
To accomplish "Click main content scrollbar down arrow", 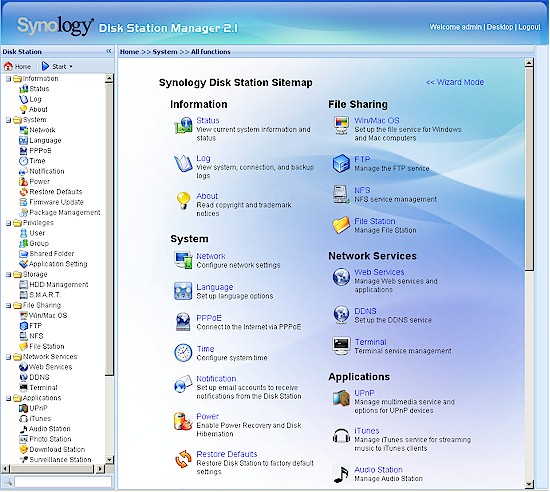I will pyautogui.click(x=529, y=485).
